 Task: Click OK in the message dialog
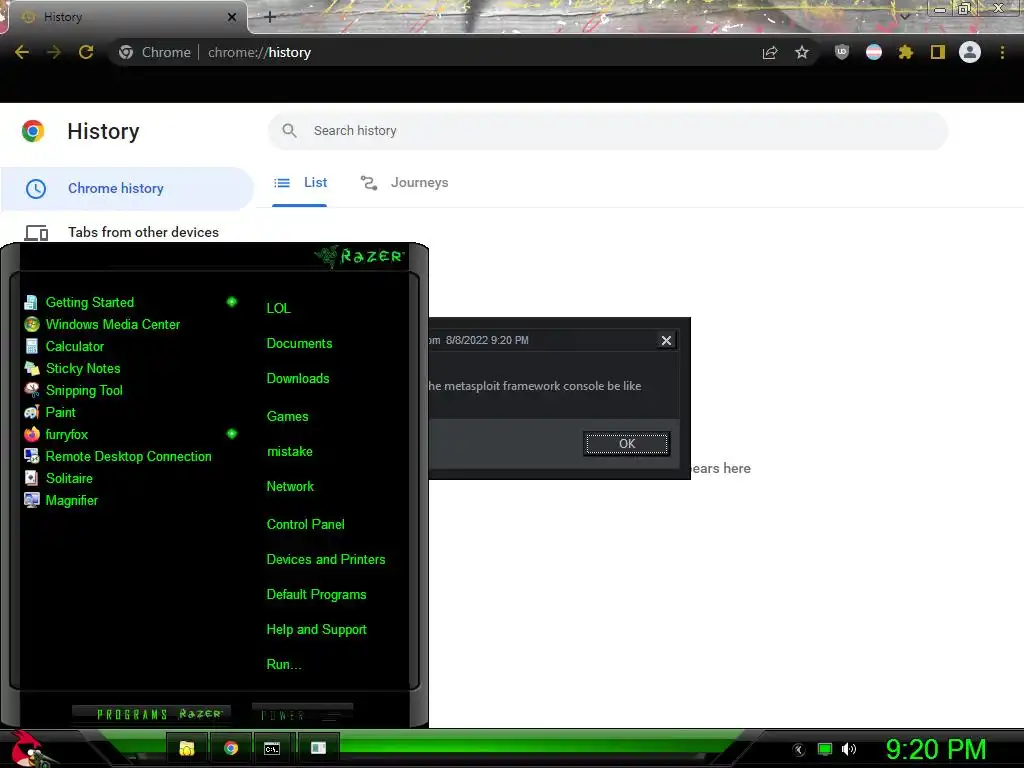(x=626, y=443)
